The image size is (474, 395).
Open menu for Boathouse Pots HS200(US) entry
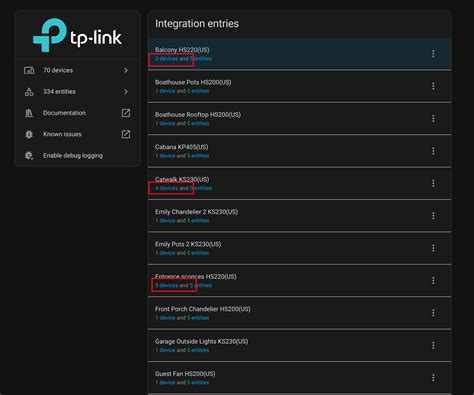433,86
